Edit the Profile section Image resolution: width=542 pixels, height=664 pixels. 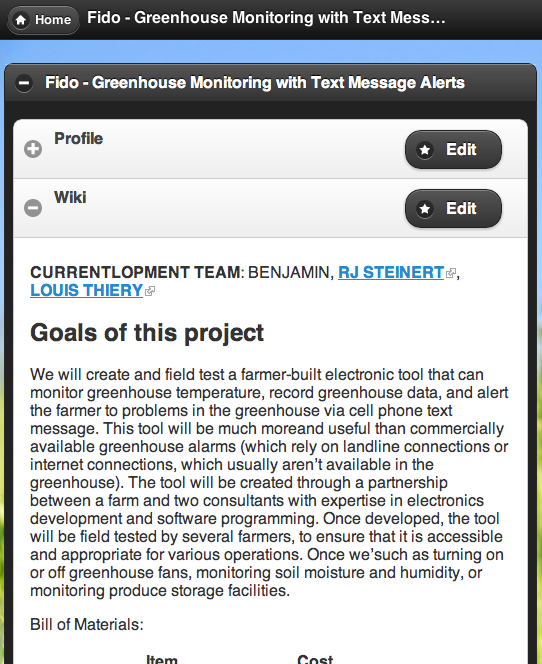pyautogui.click(x=454, y=149)
